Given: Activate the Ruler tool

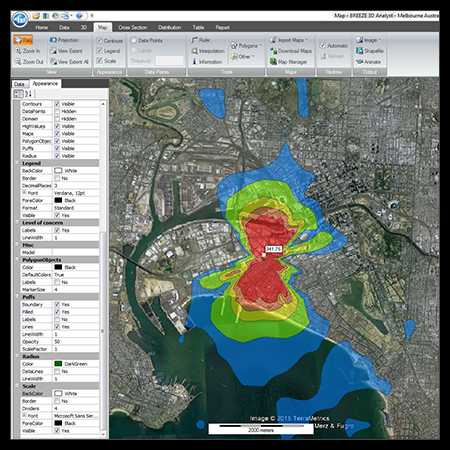Looking at the screenshot, I should (x=200, y=40).
